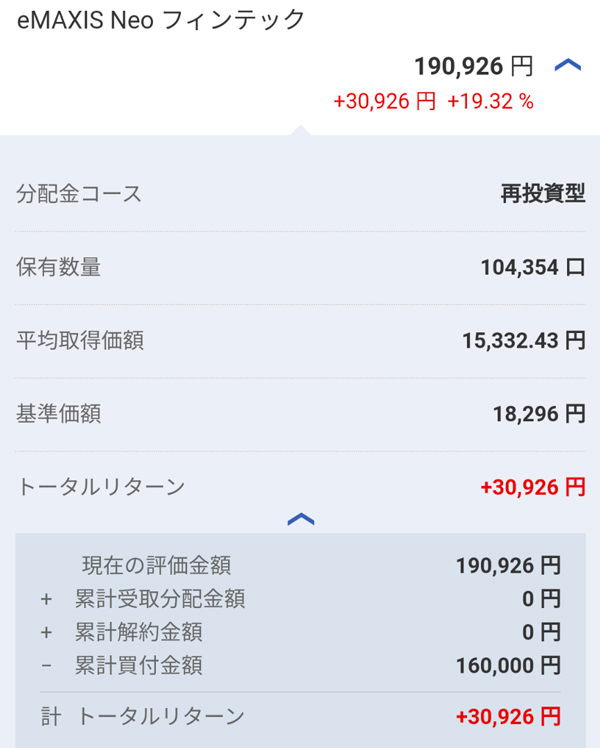Click the 190,926 円 valuation at top
The height and width of the screenshot is (748, 600).
474,67
